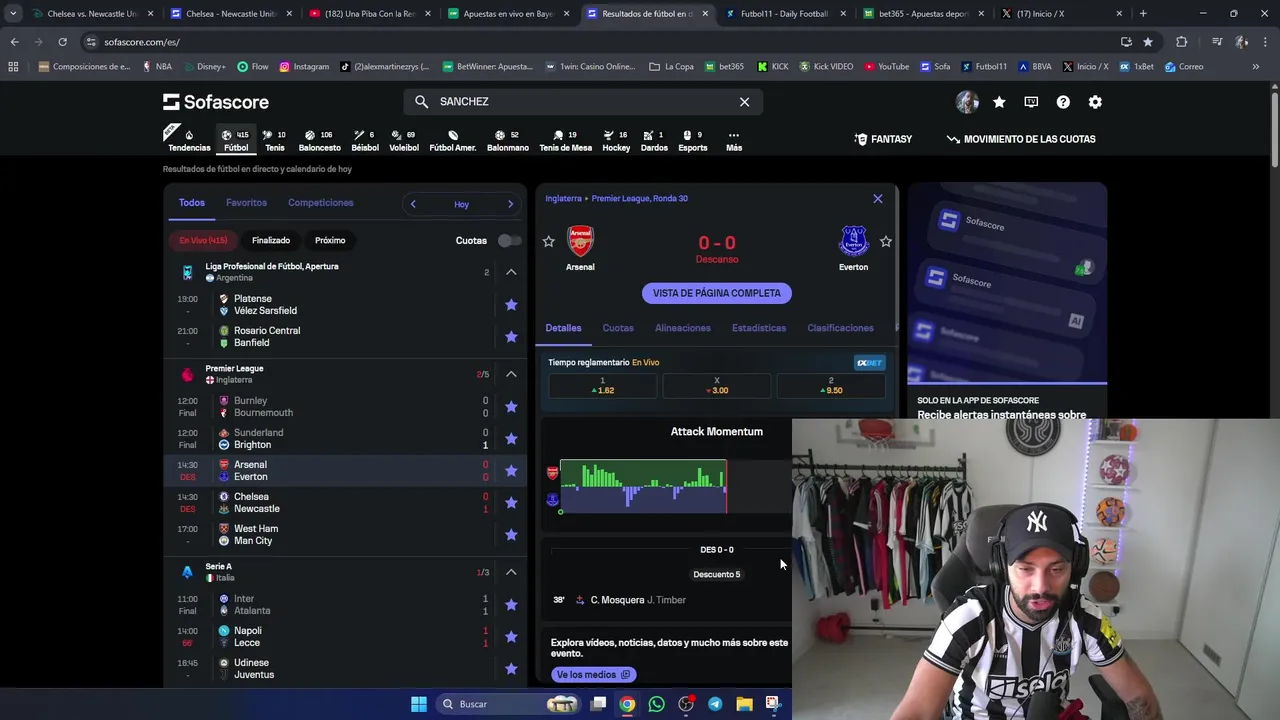Viewport: 1280px width, 720px height.
Task: Open the help question mark icon
Action: 1063,102
